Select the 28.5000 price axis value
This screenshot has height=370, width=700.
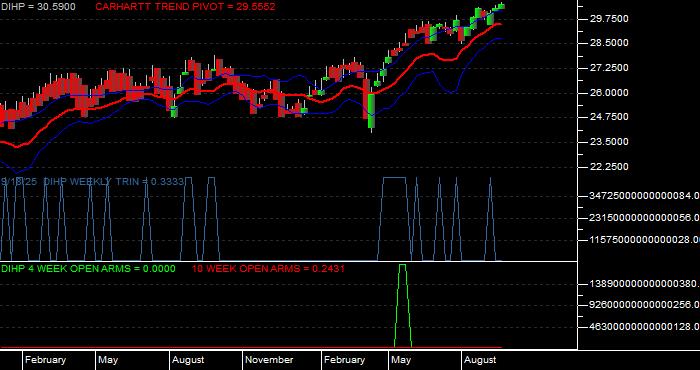(x=609, y=43)
